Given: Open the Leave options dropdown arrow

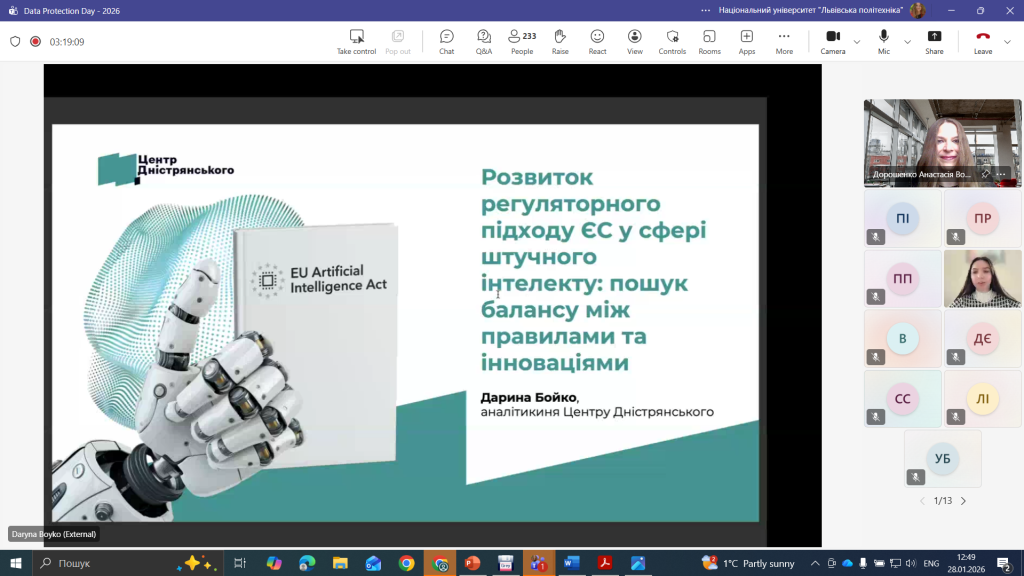Looking at the screenshot, I should coord(1007,42).
